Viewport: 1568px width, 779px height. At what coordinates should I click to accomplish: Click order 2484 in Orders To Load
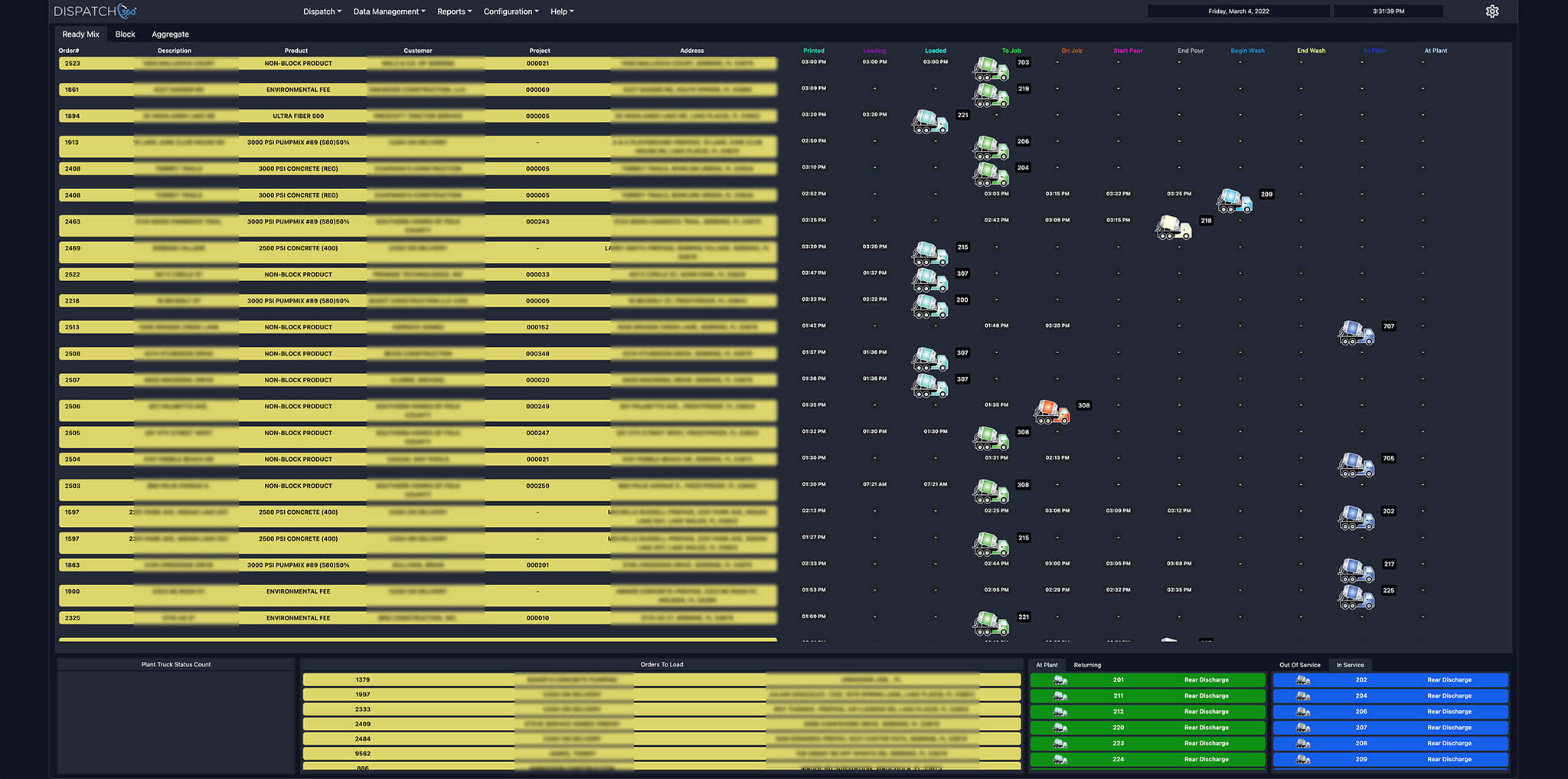point(661,739)
